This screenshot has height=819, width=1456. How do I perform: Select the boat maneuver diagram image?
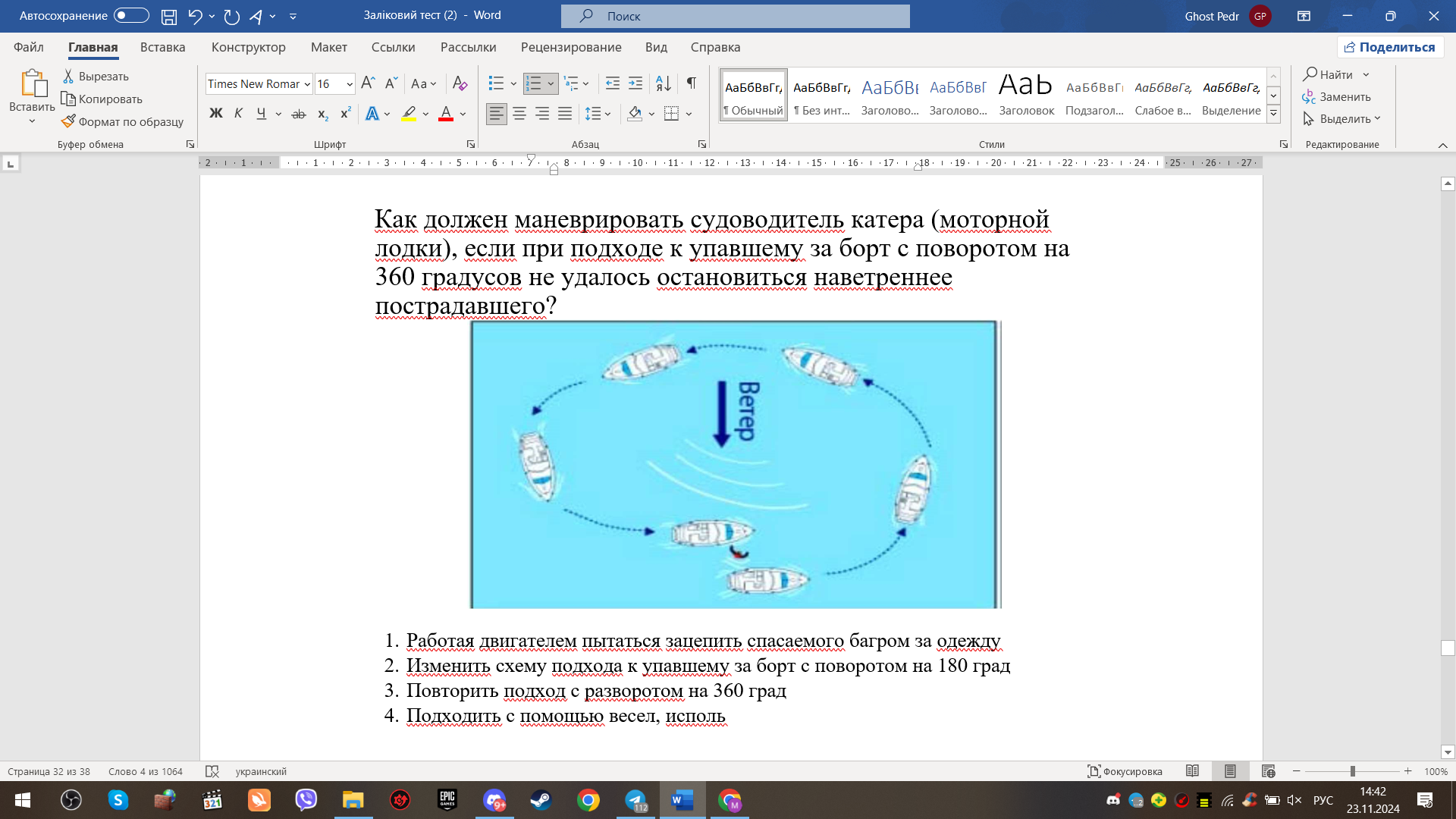(x=735, y=464)
